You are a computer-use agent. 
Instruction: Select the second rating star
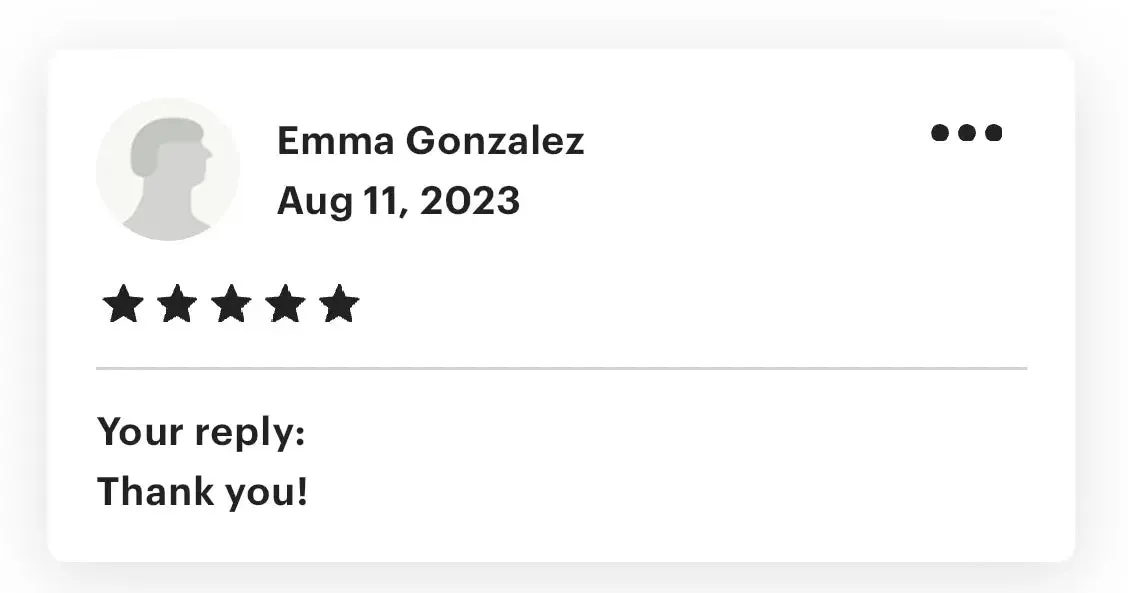coord(177,304)
